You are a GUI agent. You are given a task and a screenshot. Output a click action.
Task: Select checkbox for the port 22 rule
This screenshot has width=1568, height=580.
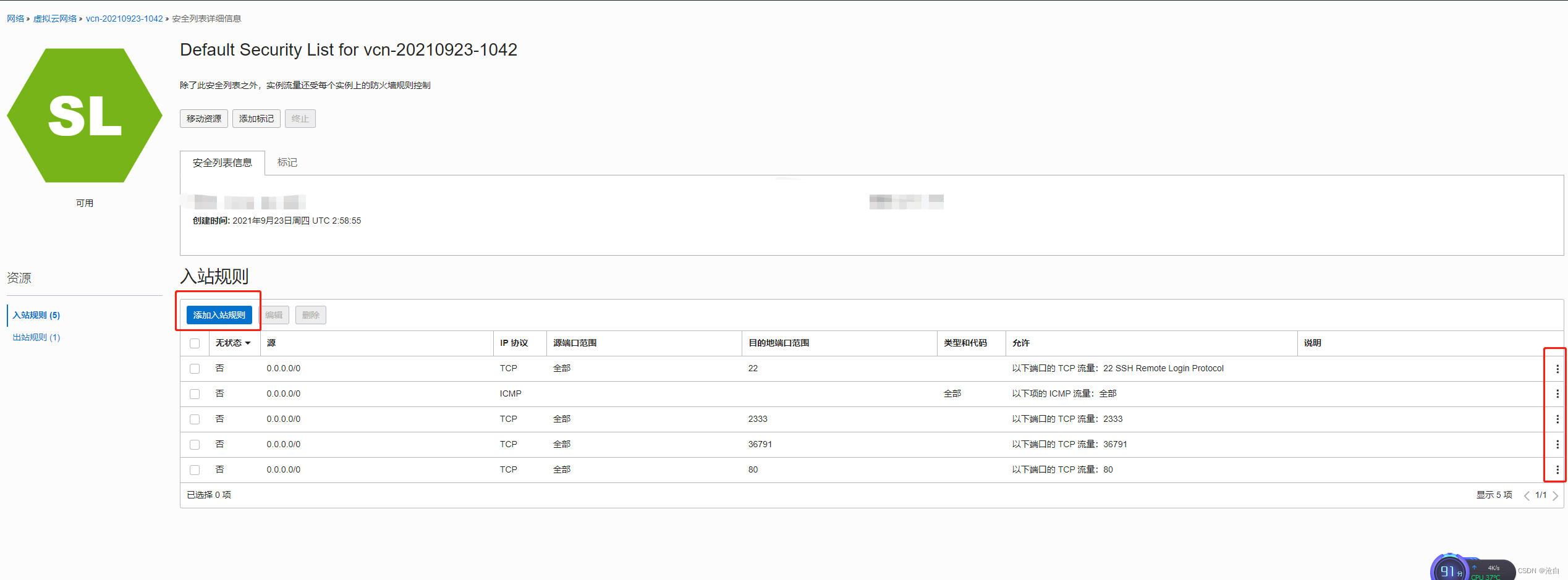pyautogui.click(x=195, y=369)
